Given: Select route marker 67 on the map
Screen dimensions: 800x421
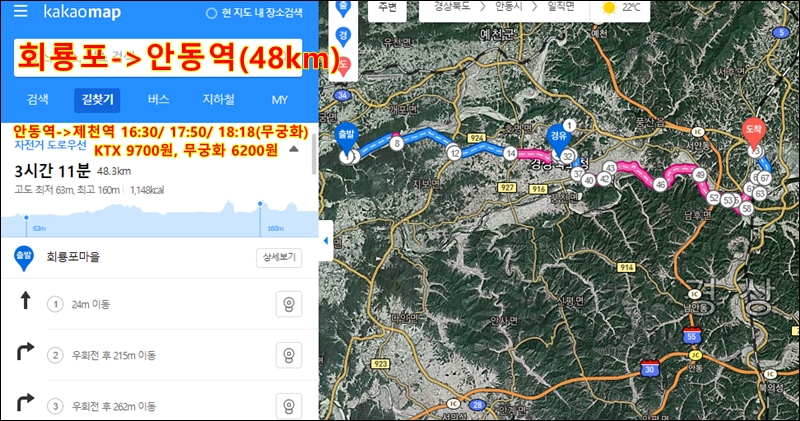Looking at the screenshot, I should pos(764,178).
